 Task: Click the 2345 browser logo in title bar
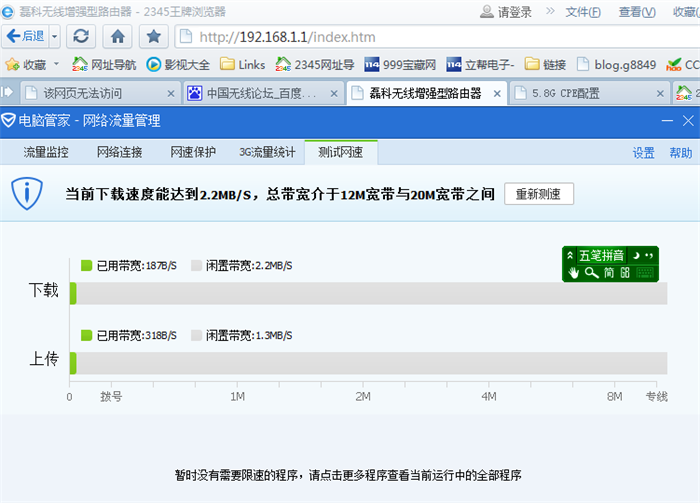(x=7, y=12)
